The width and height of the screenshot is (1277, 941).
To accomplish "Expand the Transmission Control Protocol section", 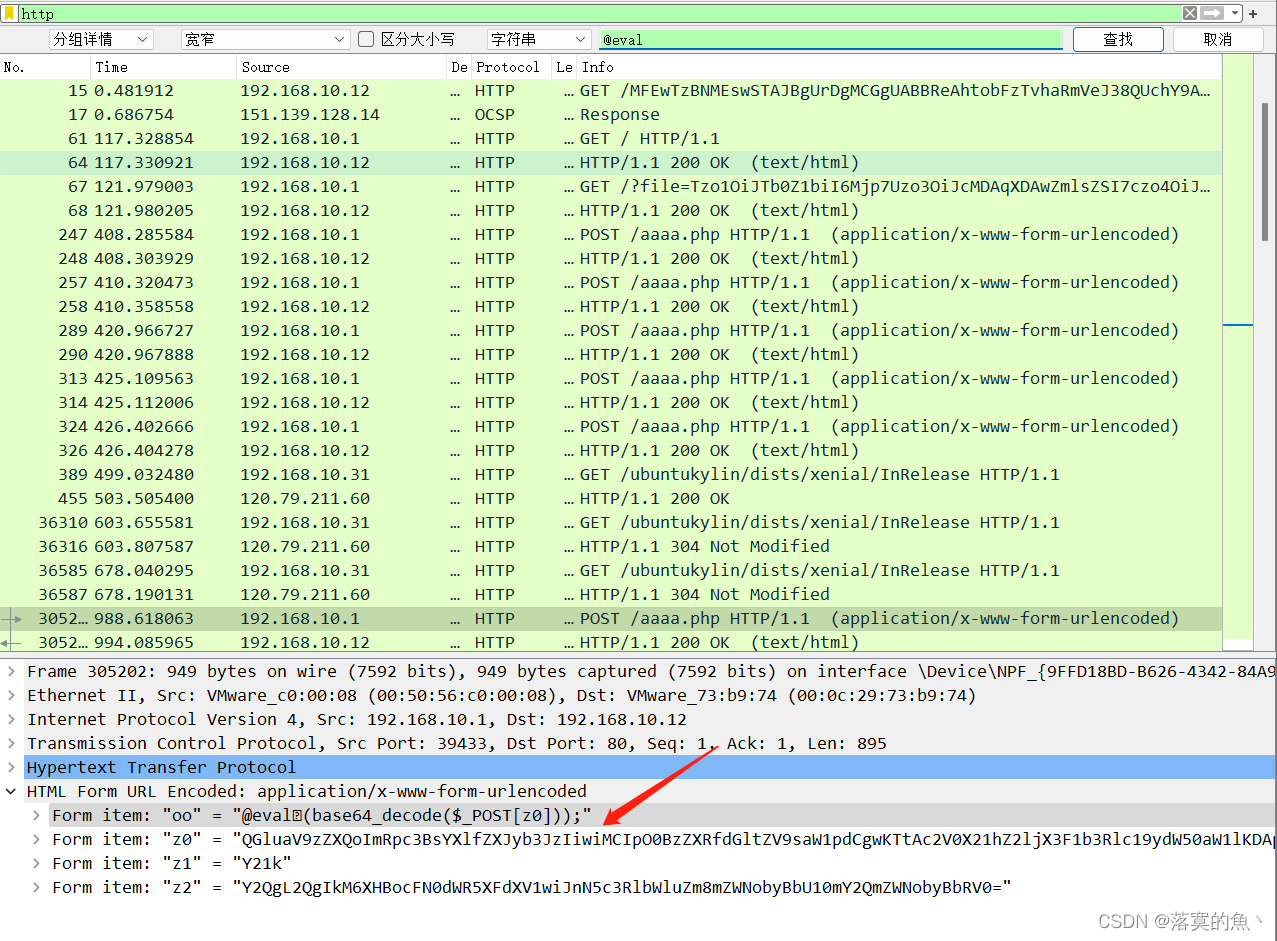I will (11, 744).
